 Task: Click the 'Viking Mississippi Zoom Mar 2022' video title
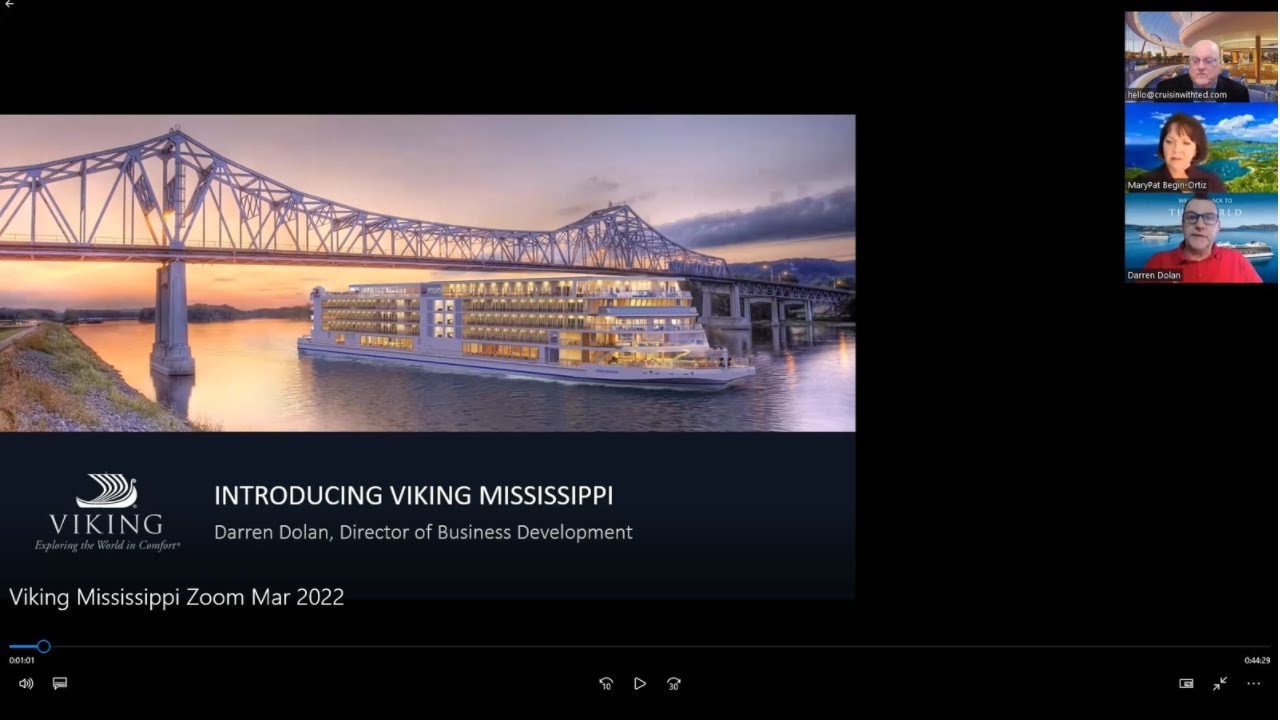tap(177, 597)
